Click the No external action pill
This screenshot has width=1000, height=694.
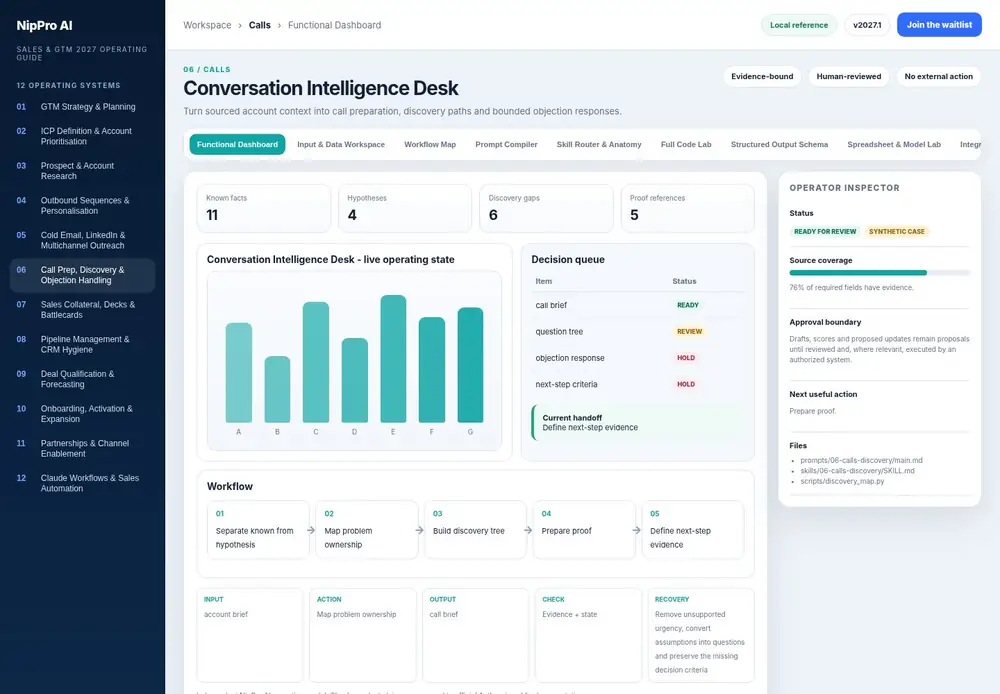pos(938,77)
